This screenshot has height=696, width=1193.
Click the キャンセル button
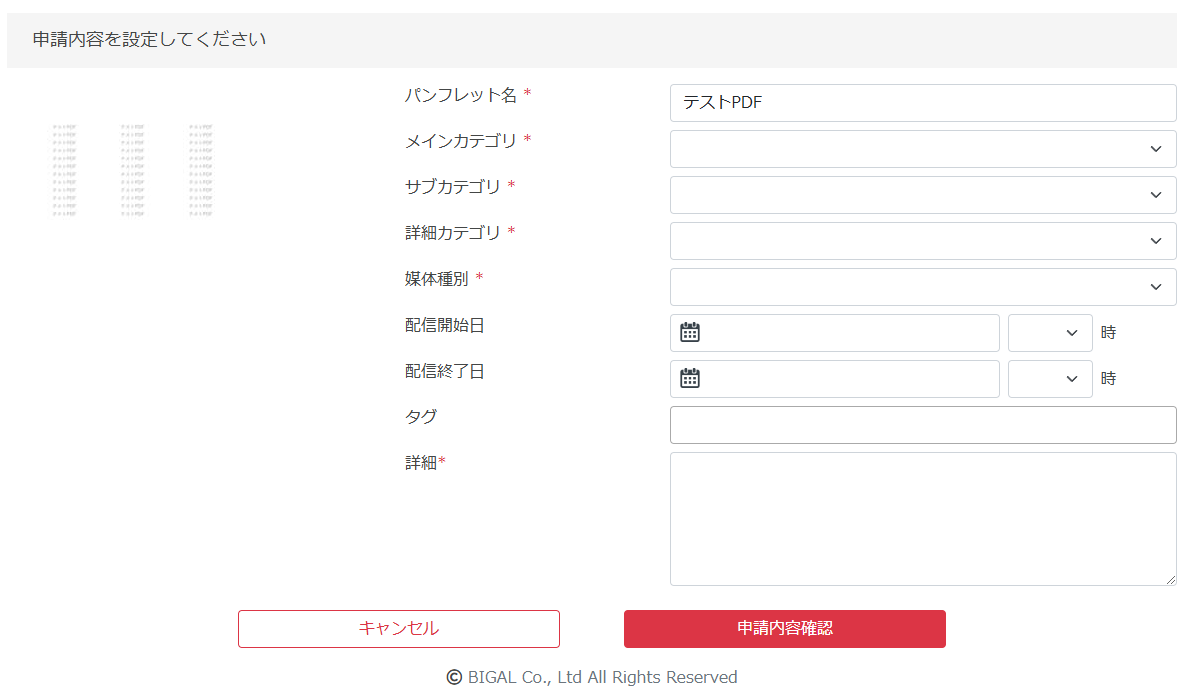click(398, 628)
